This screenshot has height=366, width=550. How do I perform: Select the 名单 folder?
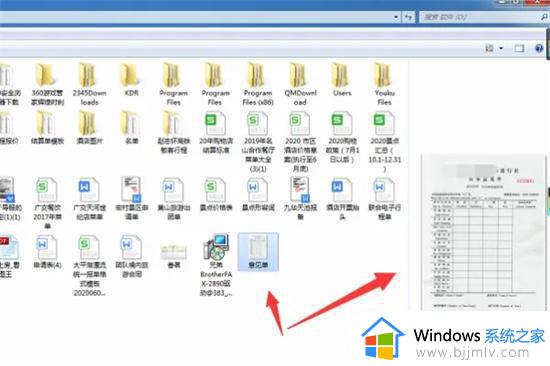[131, 128]
